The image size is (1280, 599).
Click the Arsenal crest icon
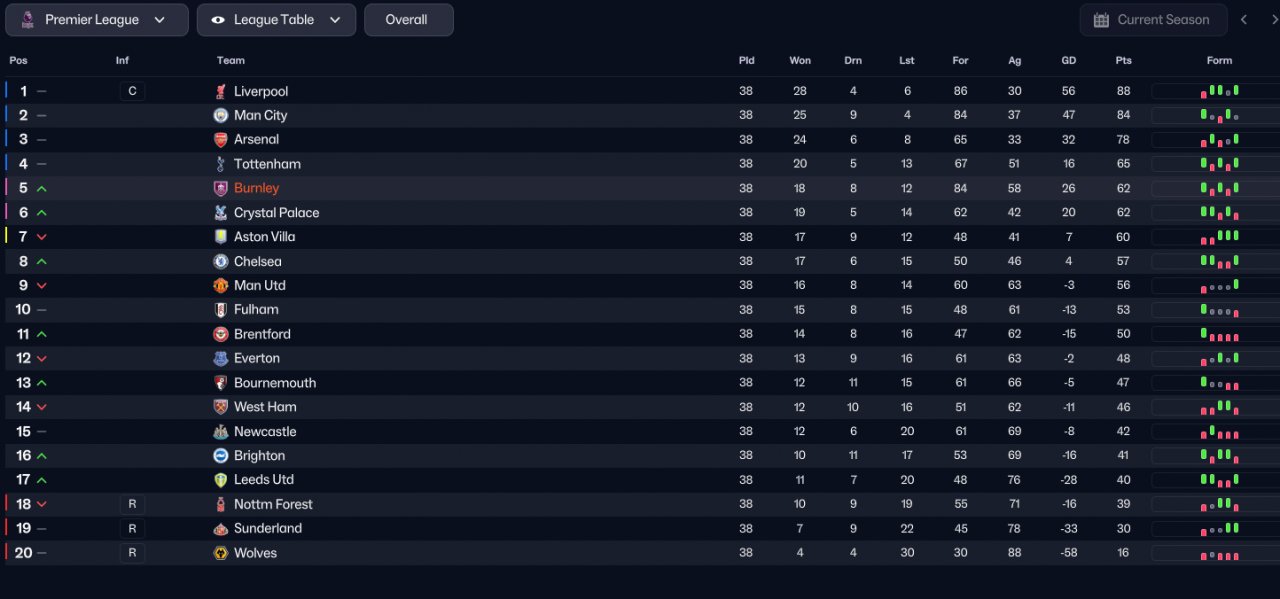(221, 140)
